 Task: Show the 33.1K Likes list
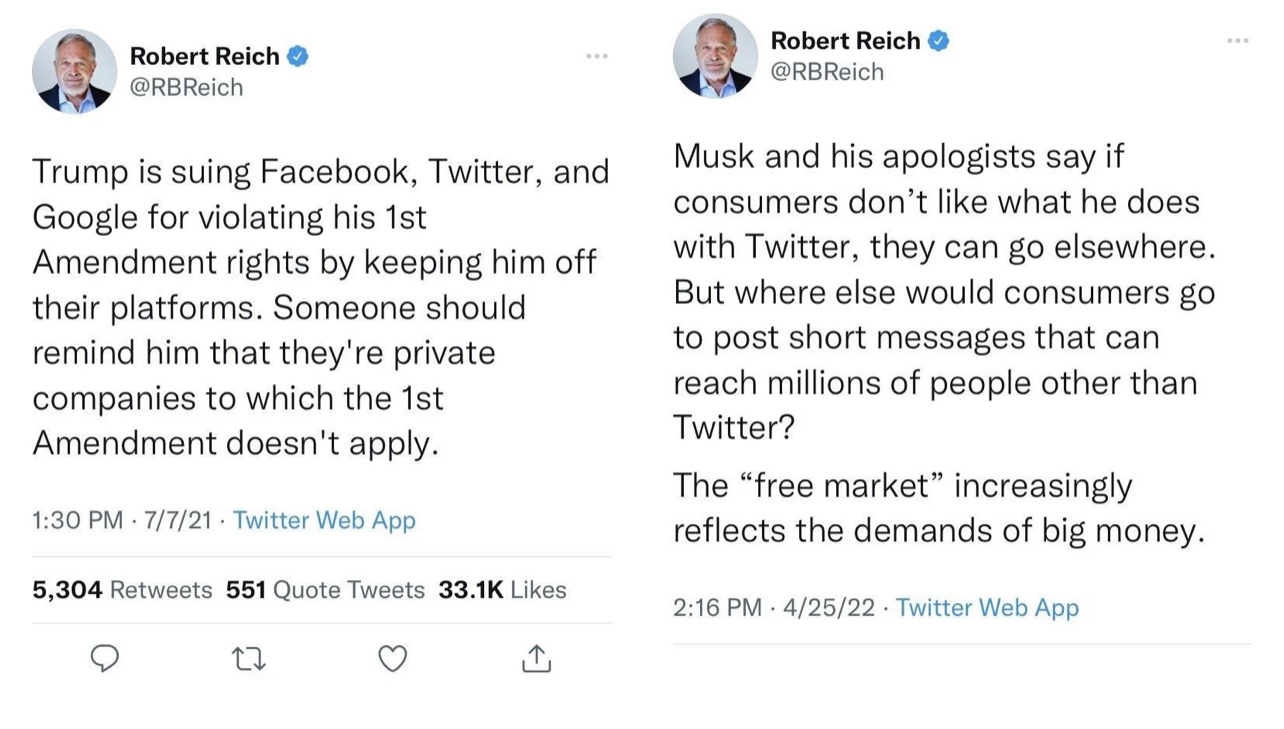click(502, 590)
